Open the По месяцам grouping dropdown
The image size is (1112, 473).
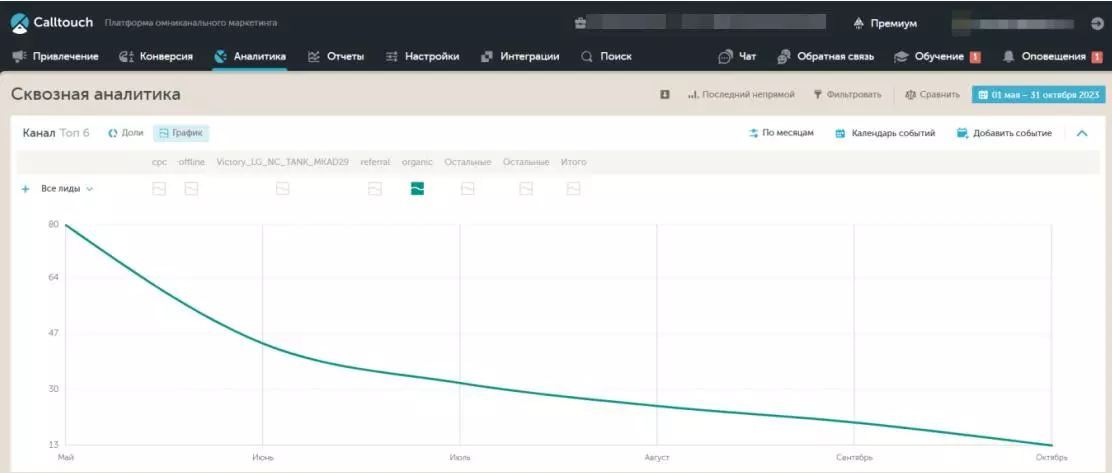pyautogui.click(x=781, y=133)
